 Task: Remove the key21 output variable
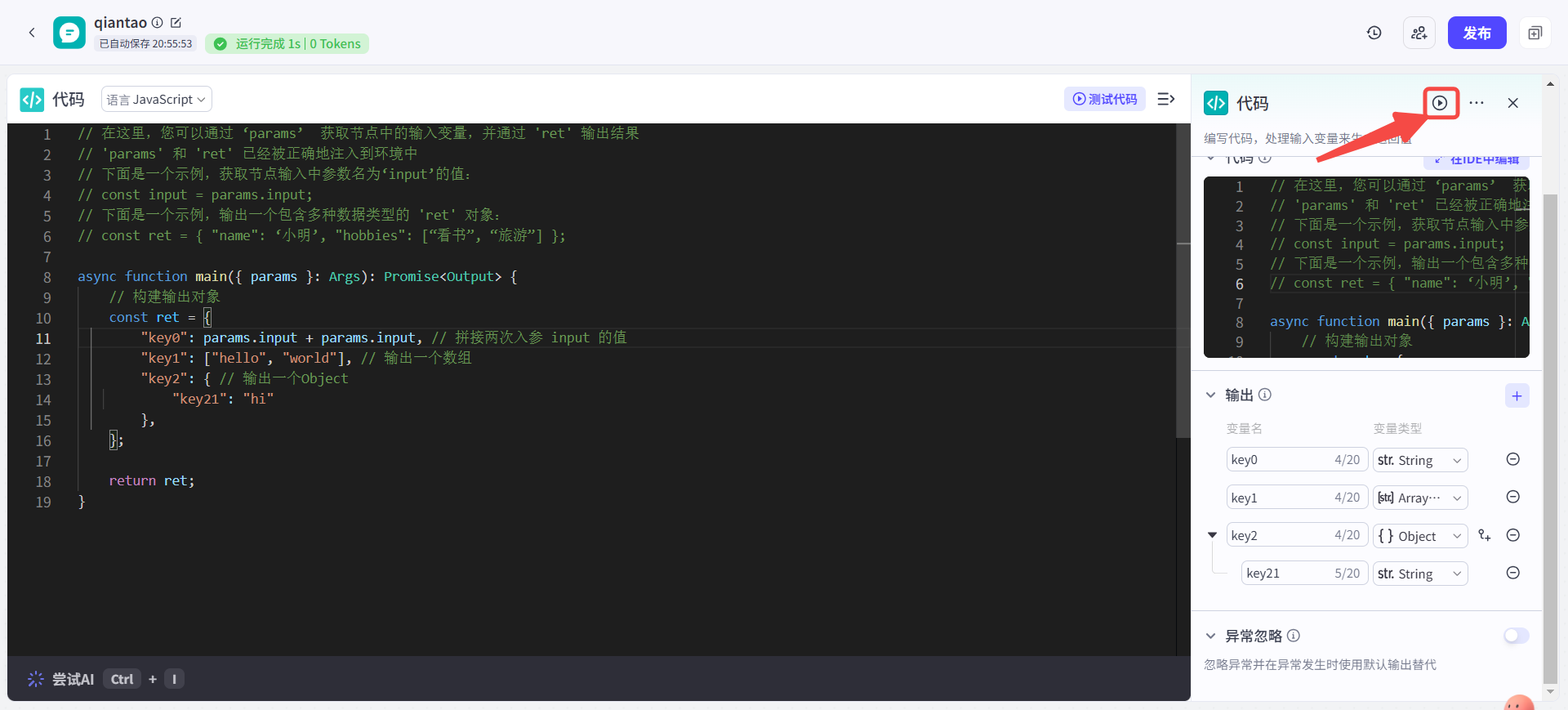[1513, 573]
